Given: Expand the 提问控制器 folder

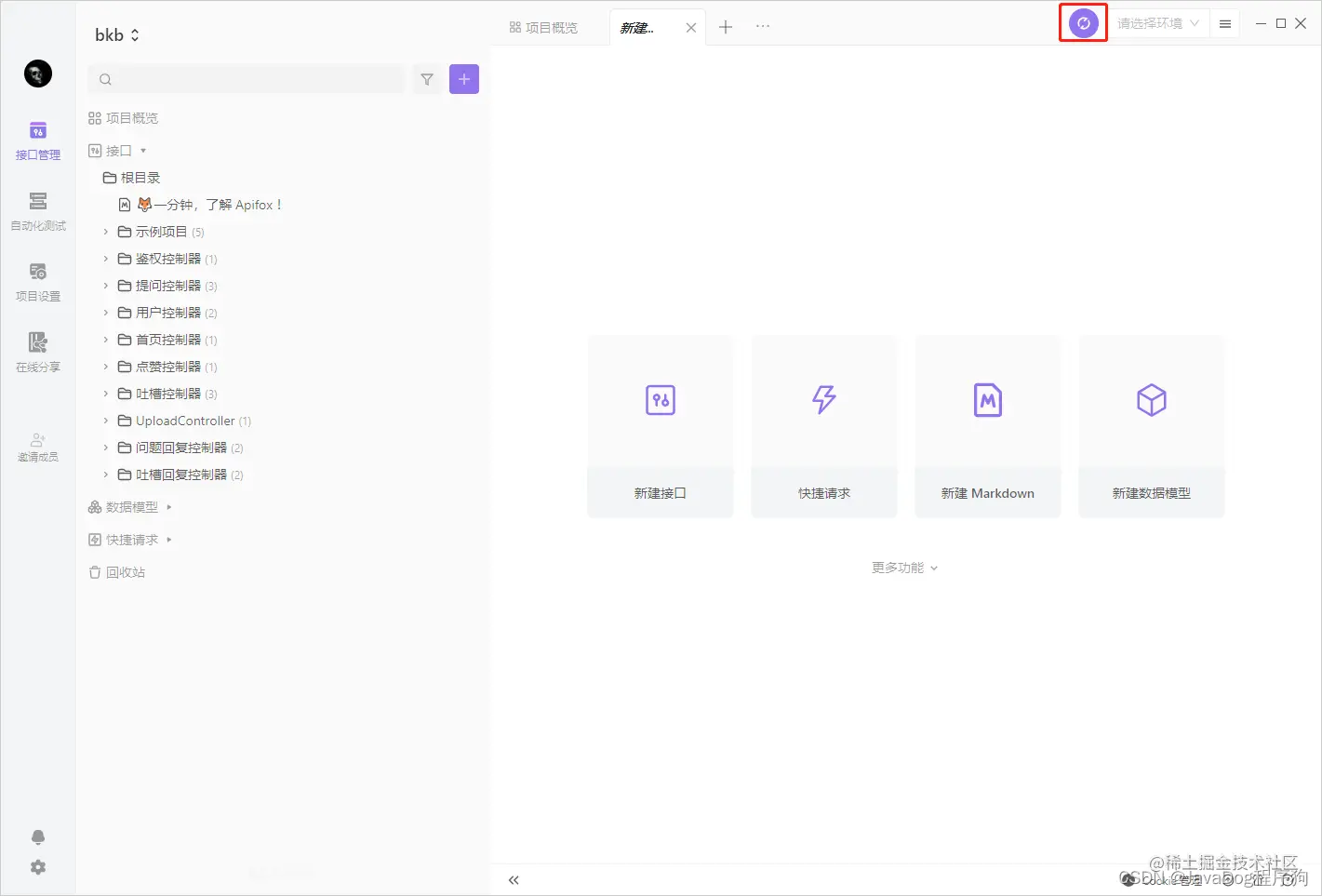Looking at the screenshot, I should click(106, 286).
